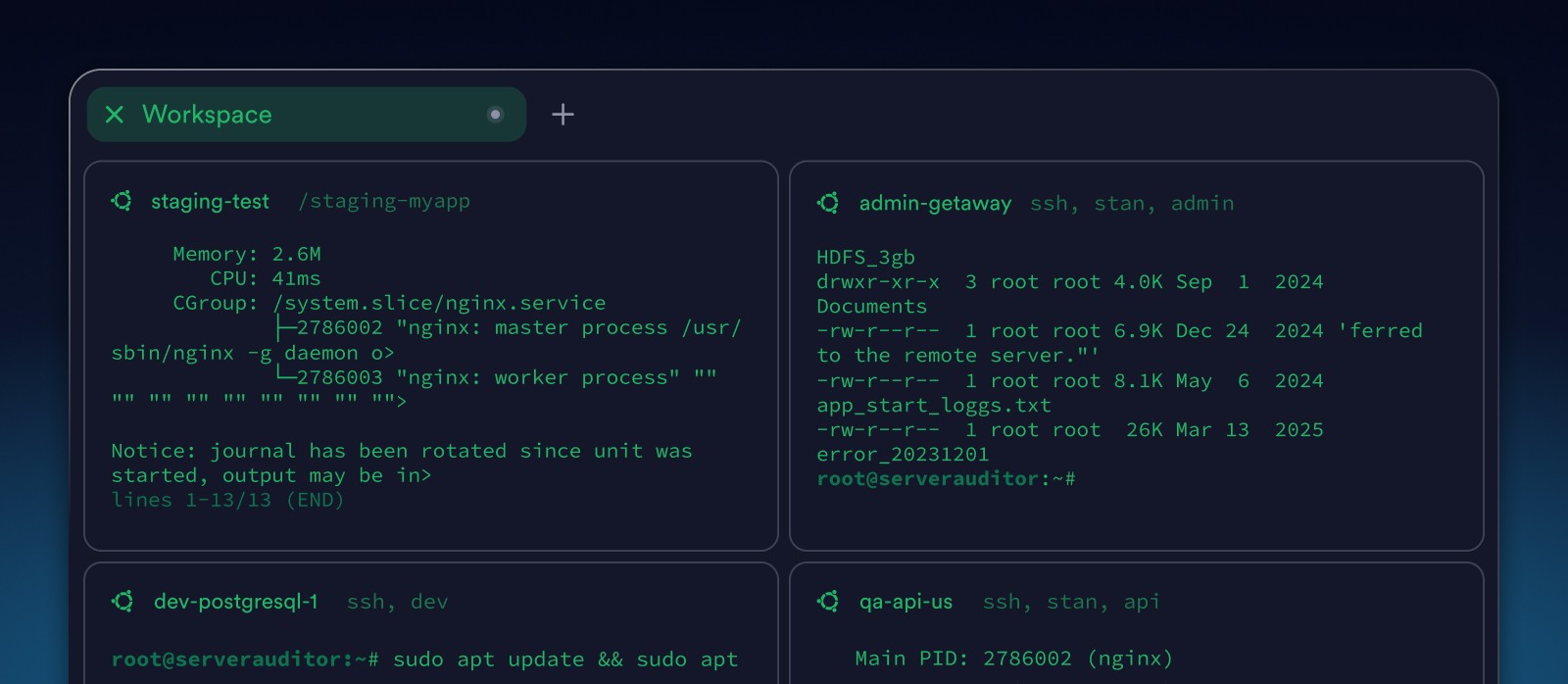Focus the qa-api-us terminal title
This screenshot has width=1568, height=684.
click(x=906, y=601)
